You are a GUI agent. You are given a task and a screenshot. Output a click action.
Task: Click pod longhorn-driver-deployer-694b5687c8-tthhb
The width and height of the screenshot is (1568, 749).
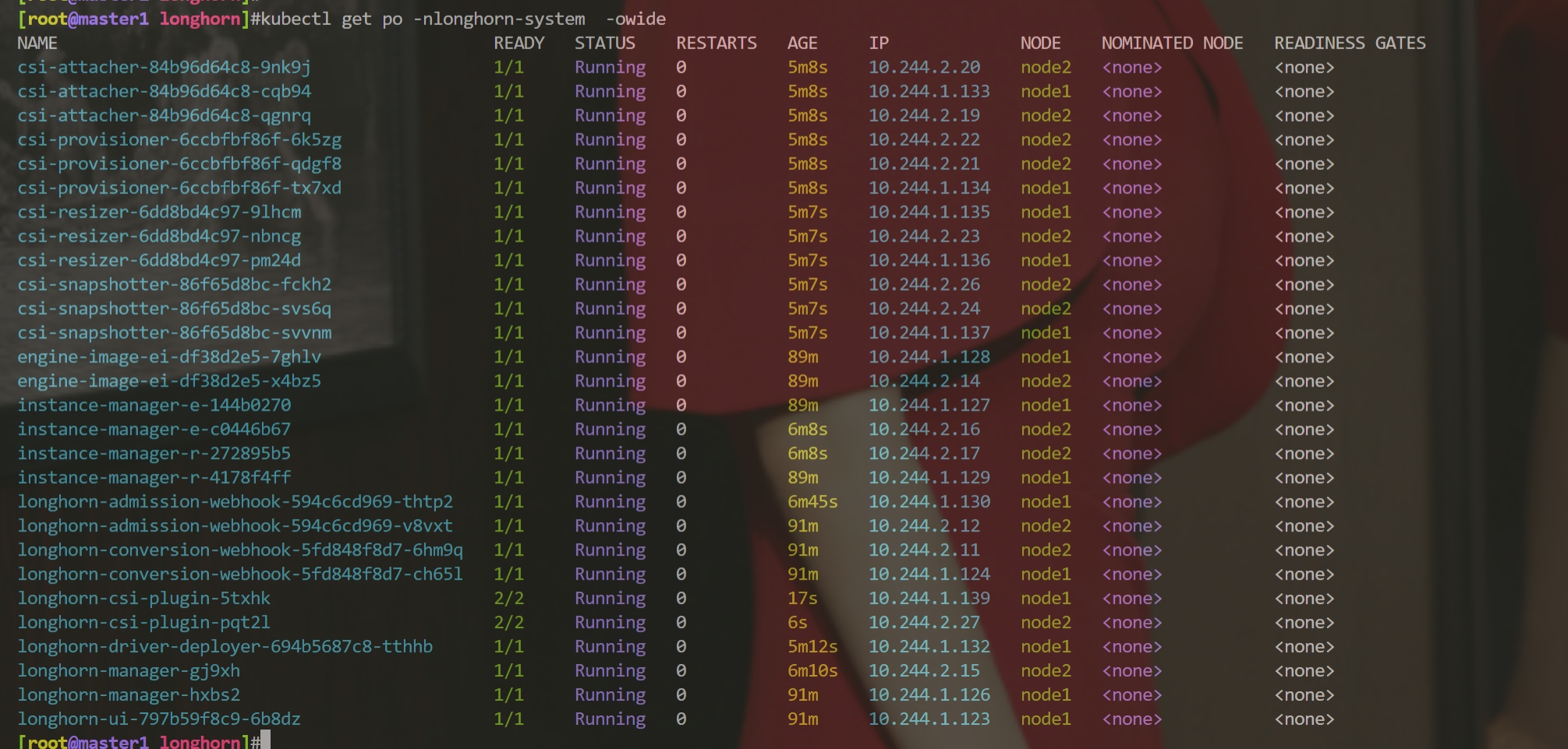[x=225, y=647]
